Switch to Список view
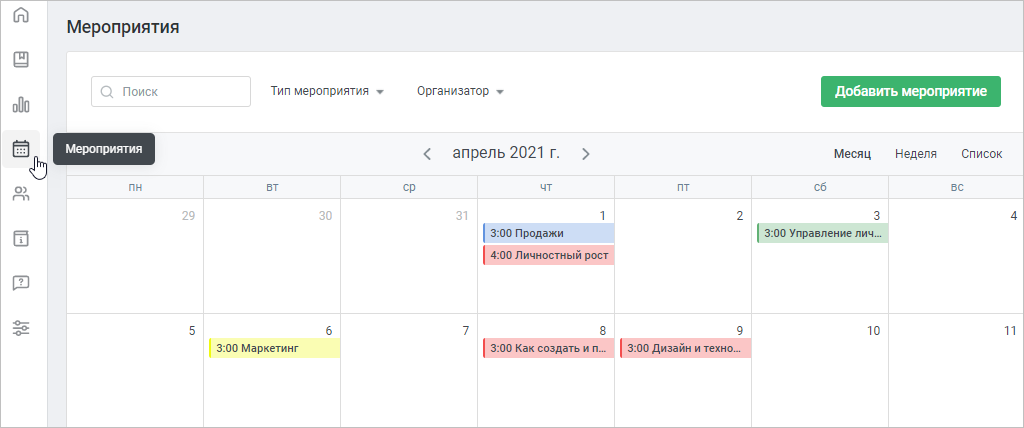The image size is (1024, 428). pos(982,154)
